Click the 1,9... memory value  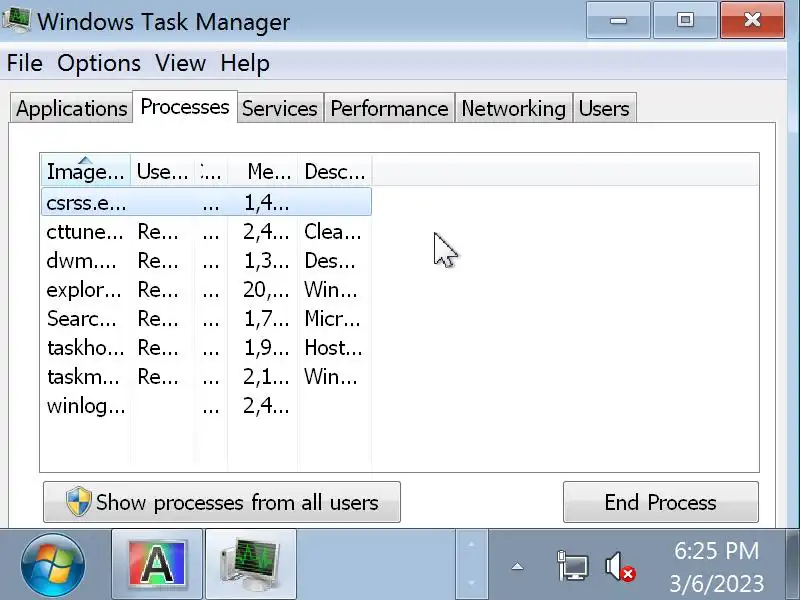tap(266, 348)
